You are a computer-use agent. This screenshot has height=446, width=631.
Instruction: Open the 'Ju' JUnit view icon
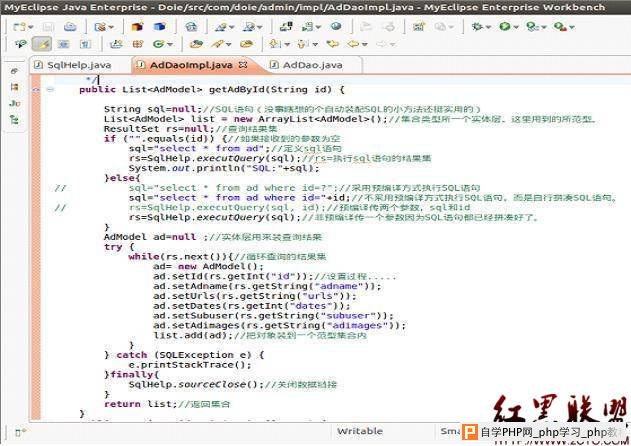tap(15, 103)
